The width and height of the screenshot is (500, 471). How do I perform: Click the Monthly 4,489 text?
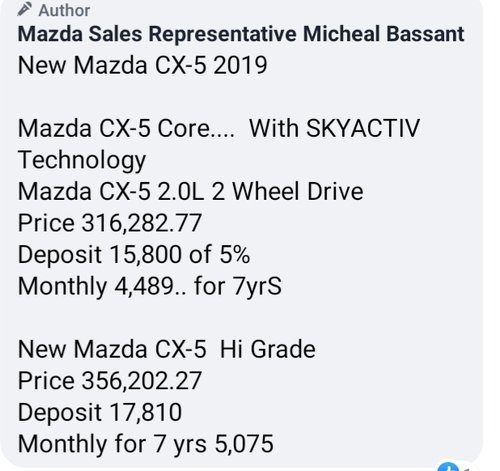pos(95,286)
